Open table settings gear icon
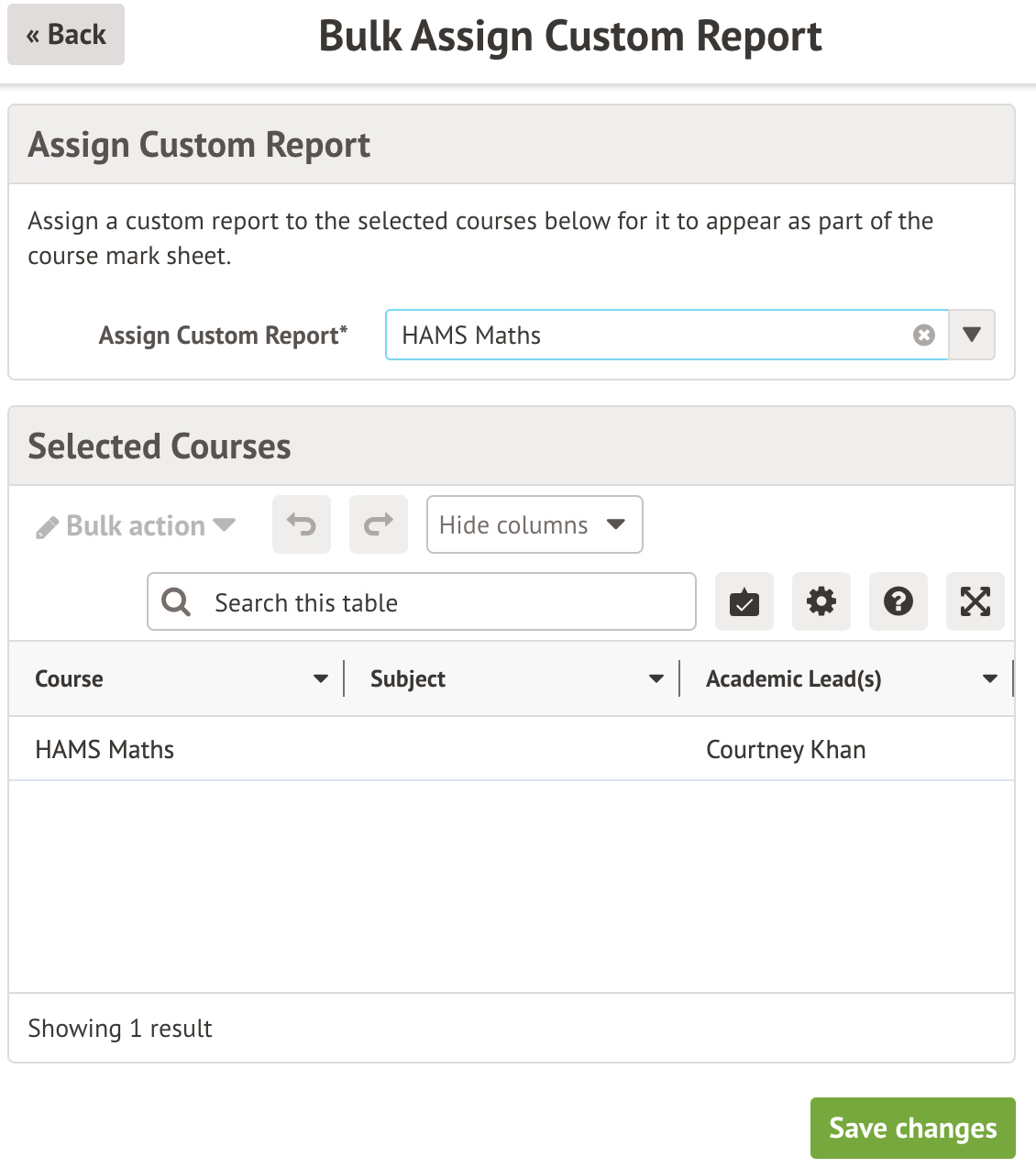 coord(821,602)
